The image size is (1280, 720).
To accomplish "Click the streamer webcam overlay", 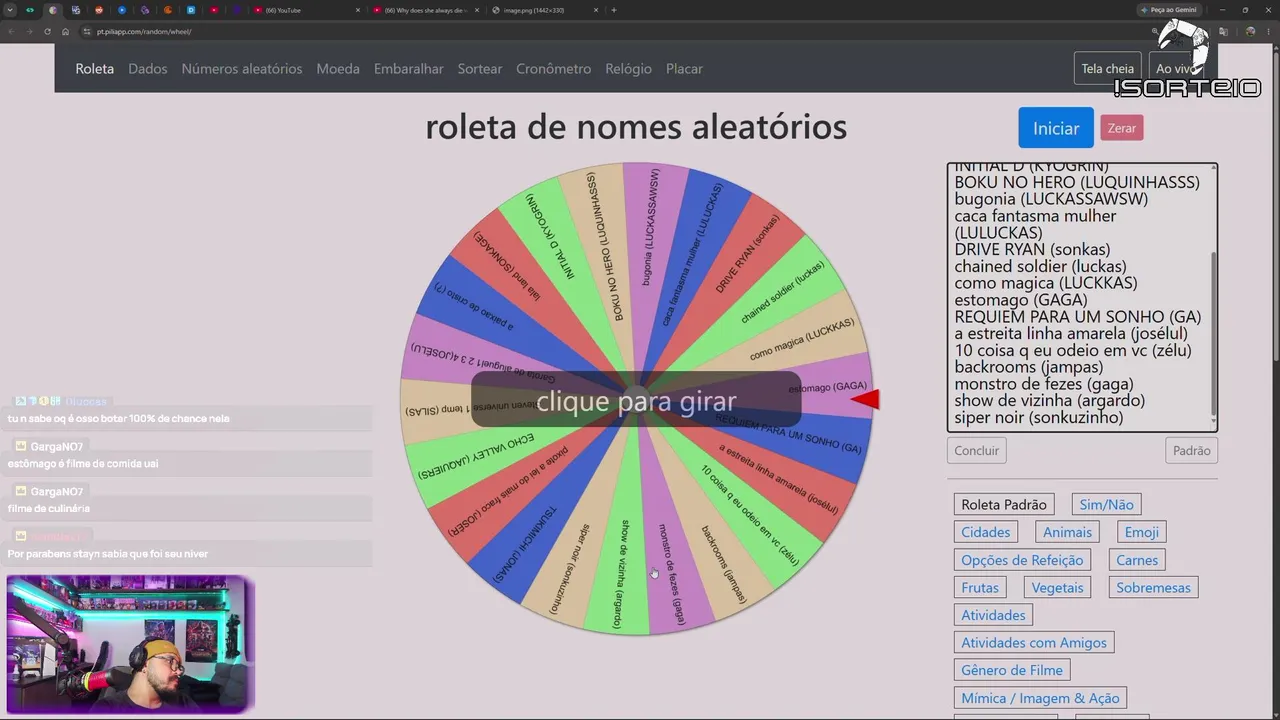I will click(130, 643).
